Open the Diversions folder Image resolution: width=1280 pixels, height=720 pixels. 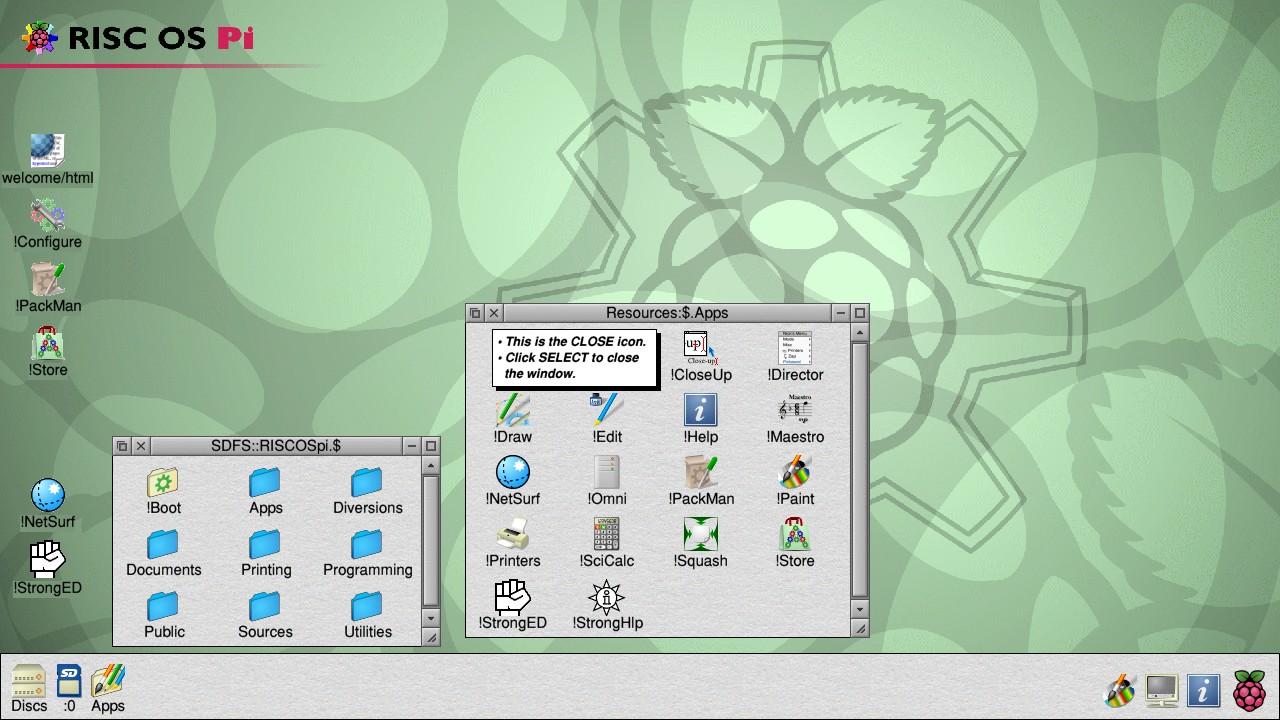pos(367,483)
